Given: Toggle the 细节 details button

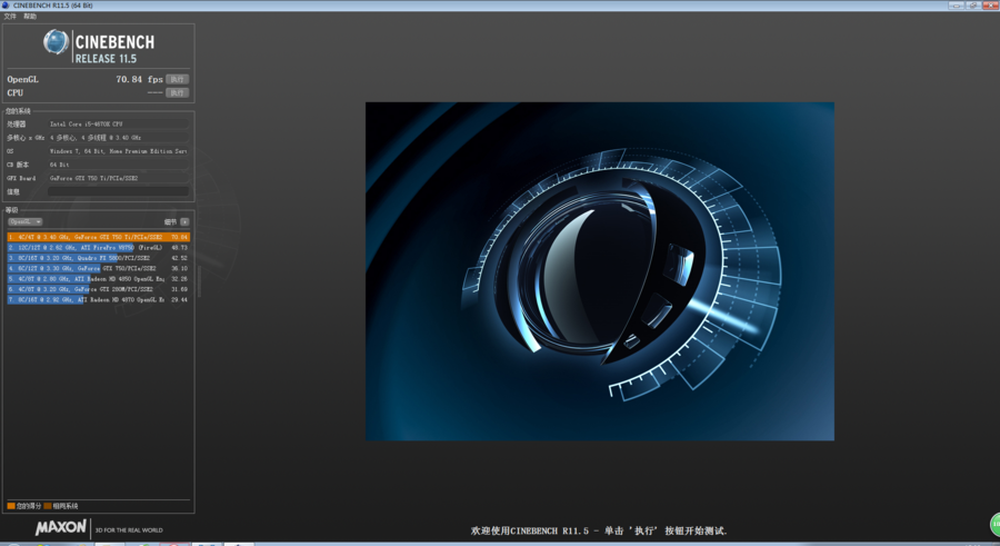Looking at the screenshot, I should (184, 221).
